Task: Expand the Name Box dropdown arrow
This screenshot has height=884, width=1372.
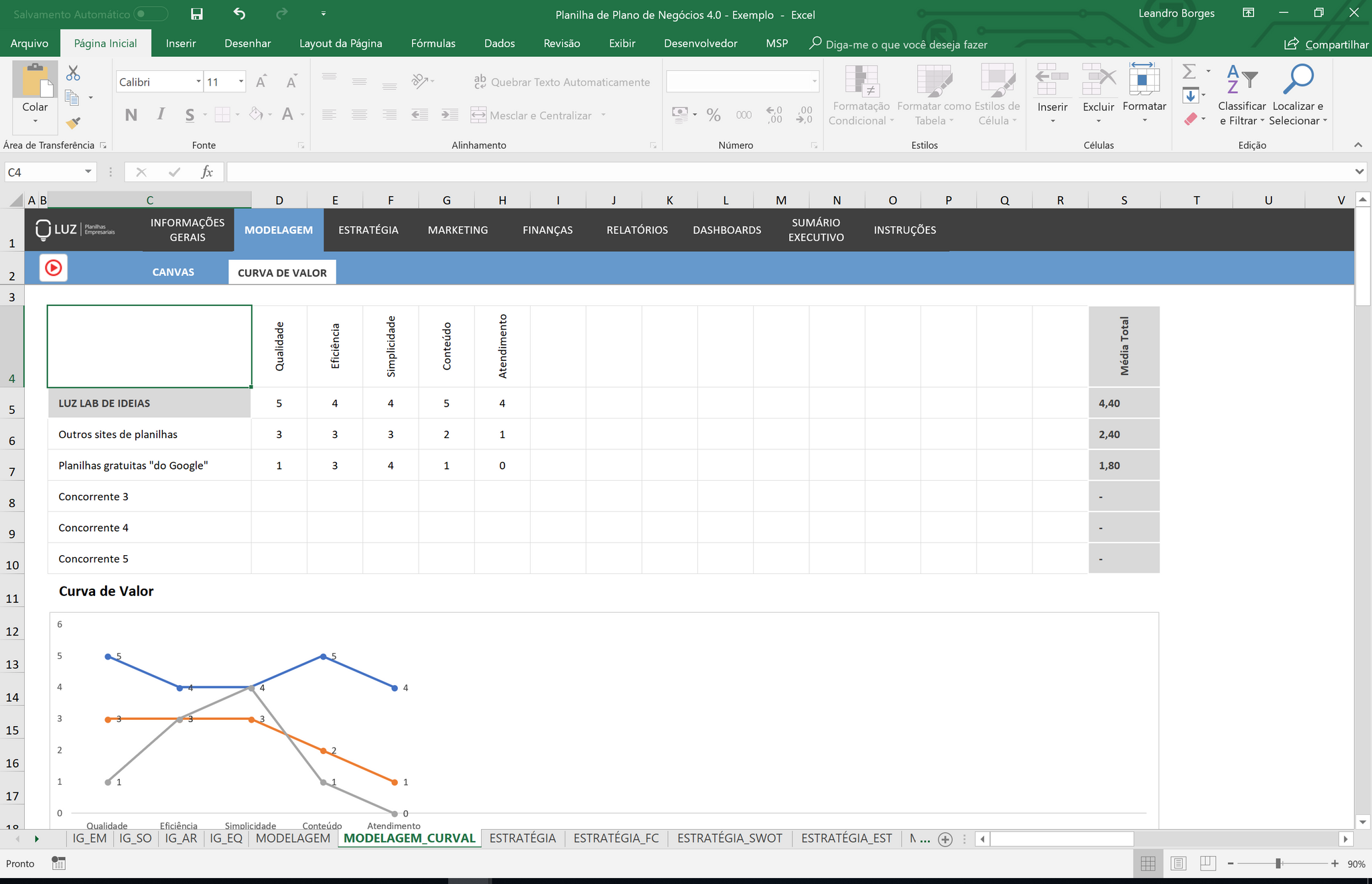Action: pyautogui.click(x=88, y=172)
